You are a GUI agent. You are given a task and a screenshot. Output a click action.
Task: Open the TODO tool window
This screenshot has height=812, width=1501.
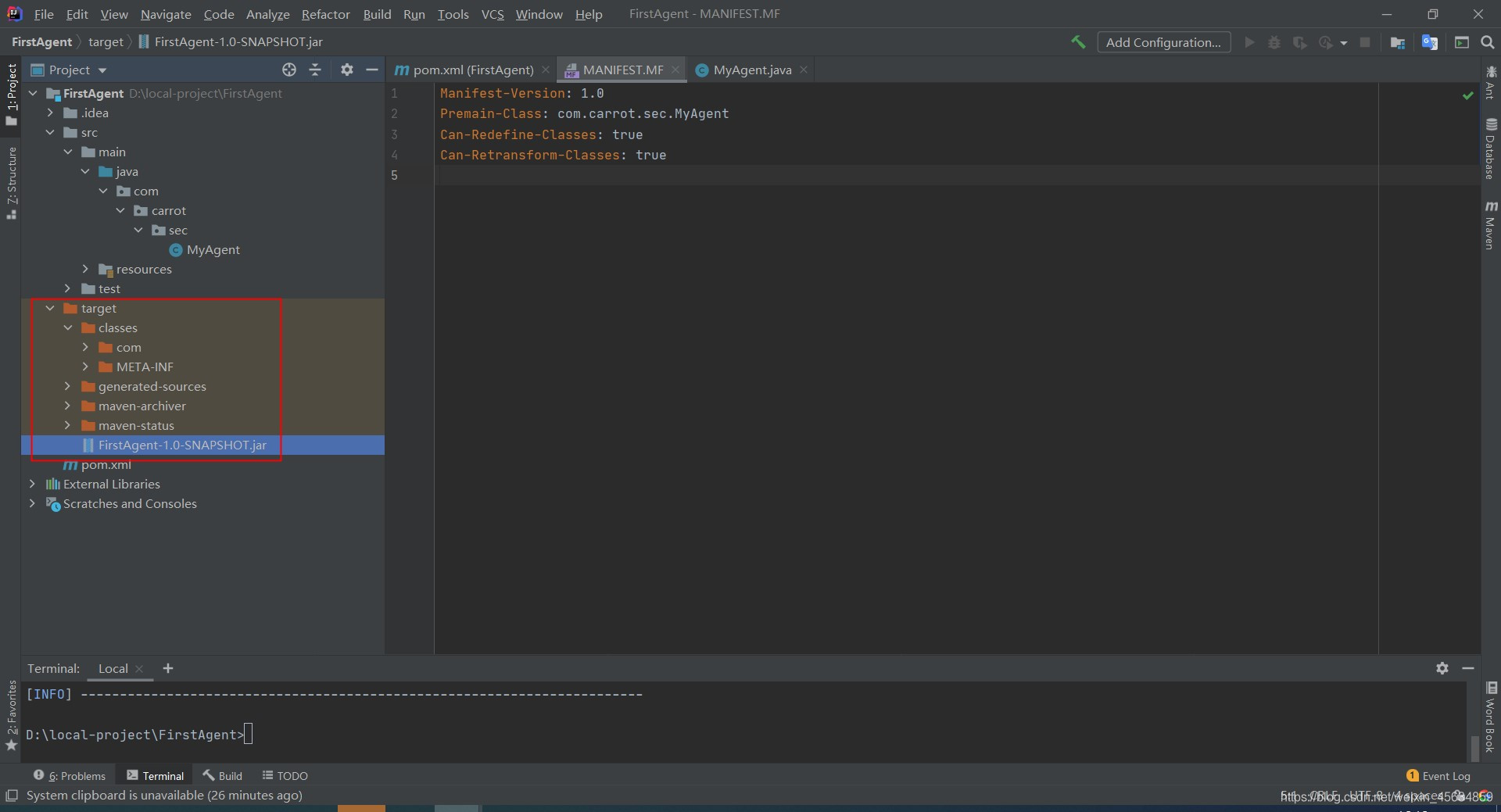point(285,775)
